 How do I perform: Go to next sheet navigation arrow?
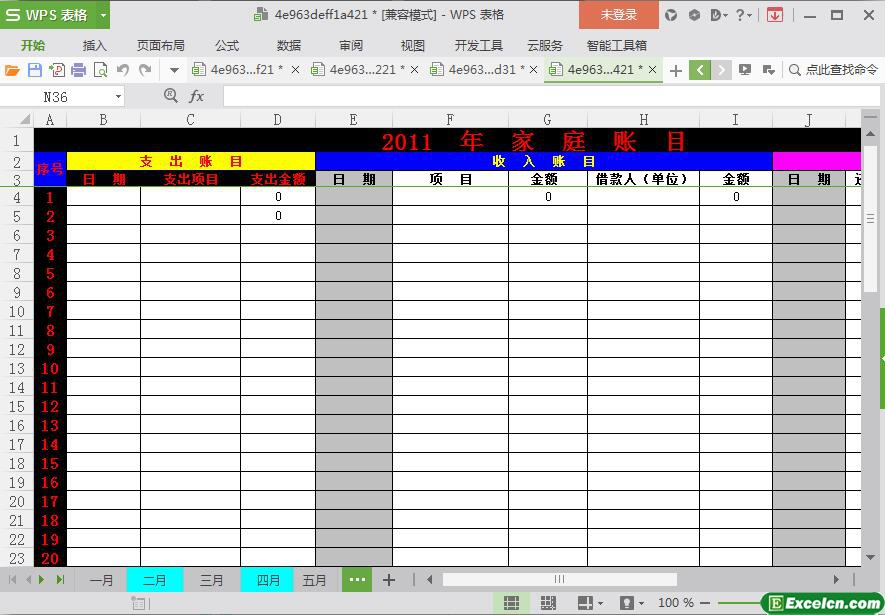tap(41, 579)
